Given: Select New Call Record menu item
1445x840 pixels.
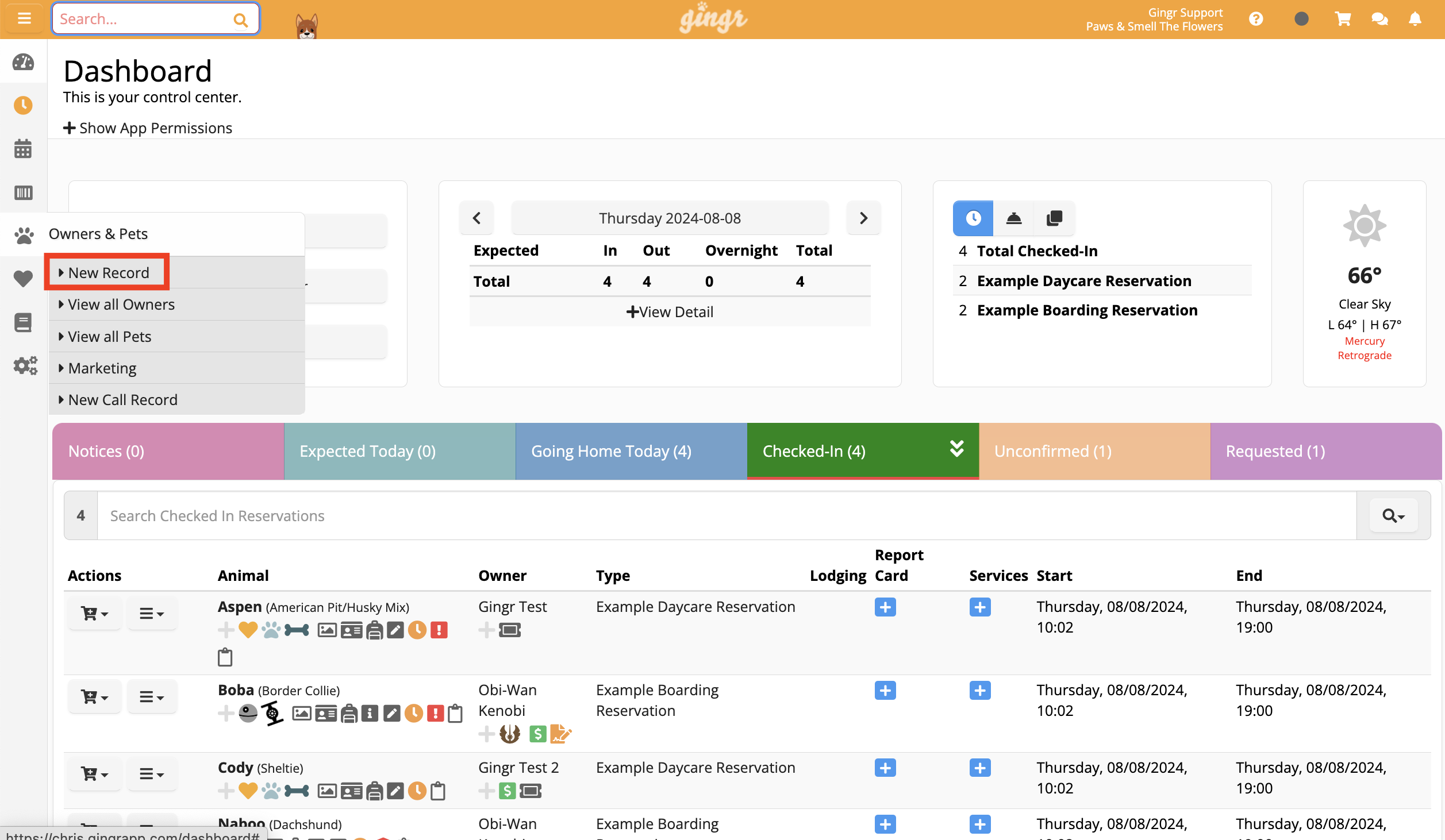Looking at the screenshot, I should 177,399.
